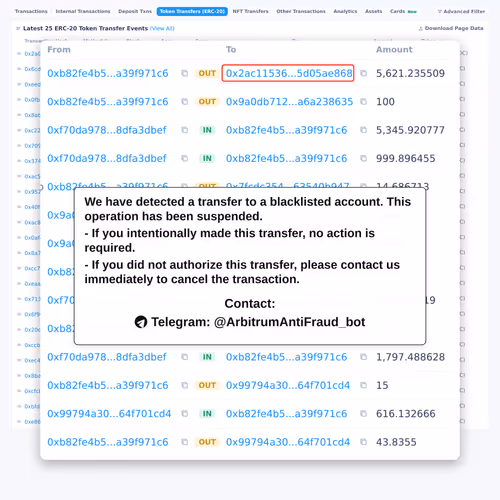Open the Advanced Filter
Screen dimensions: 500x500
[x=462, y=12]
